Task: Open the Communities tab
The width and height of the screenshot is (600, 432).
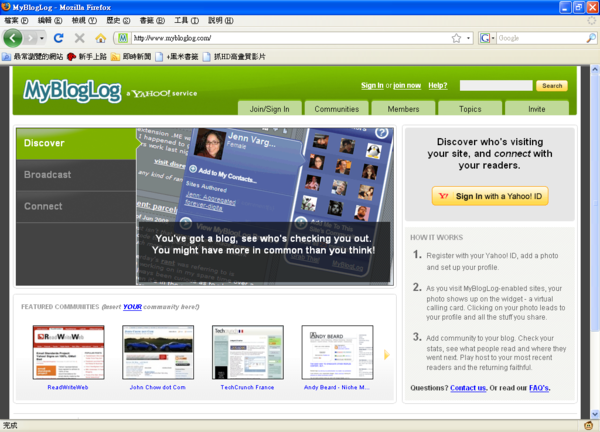Action: (x=337, y=109)
